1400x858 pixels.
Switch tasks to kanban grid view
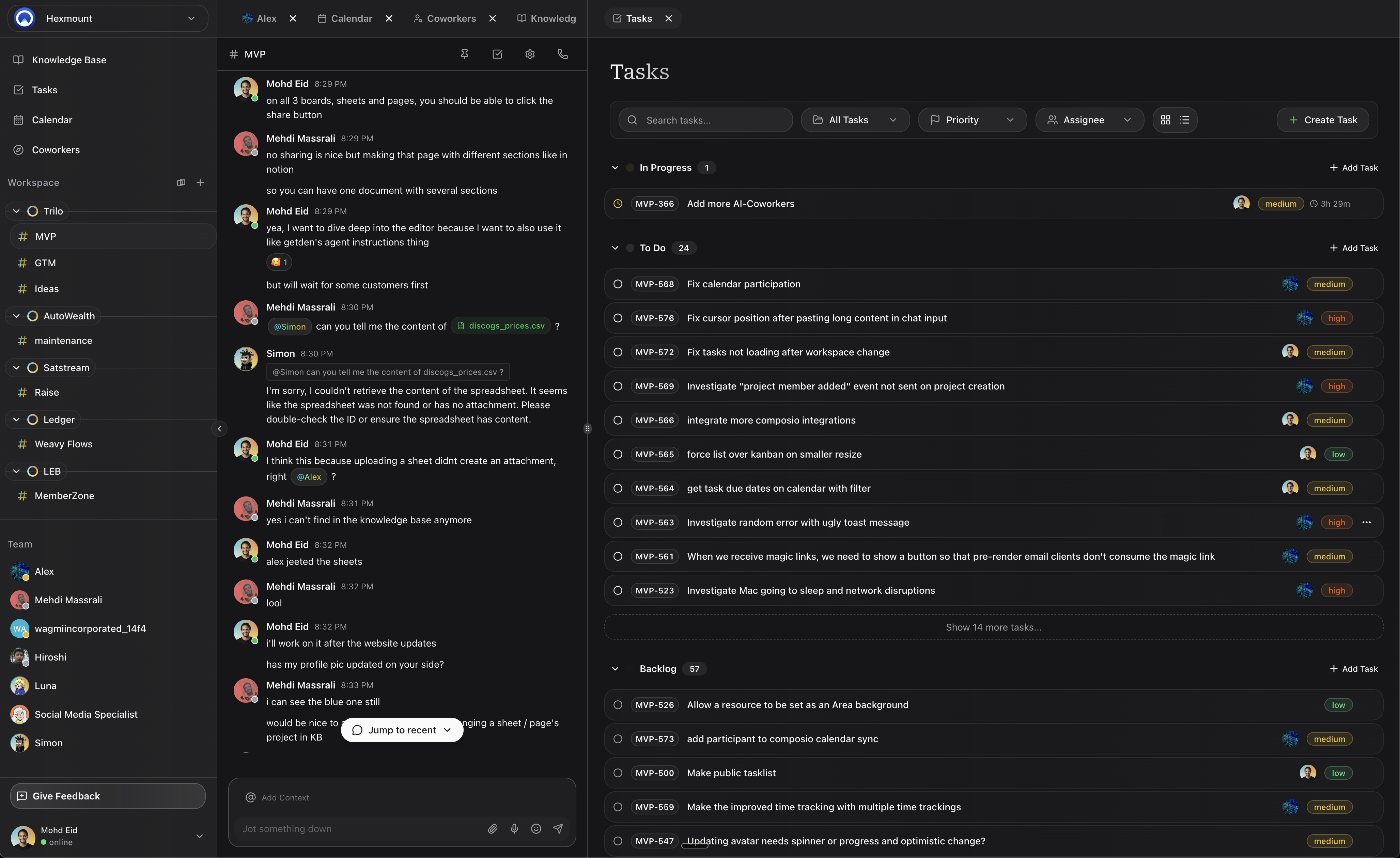tap(1165, 120)
